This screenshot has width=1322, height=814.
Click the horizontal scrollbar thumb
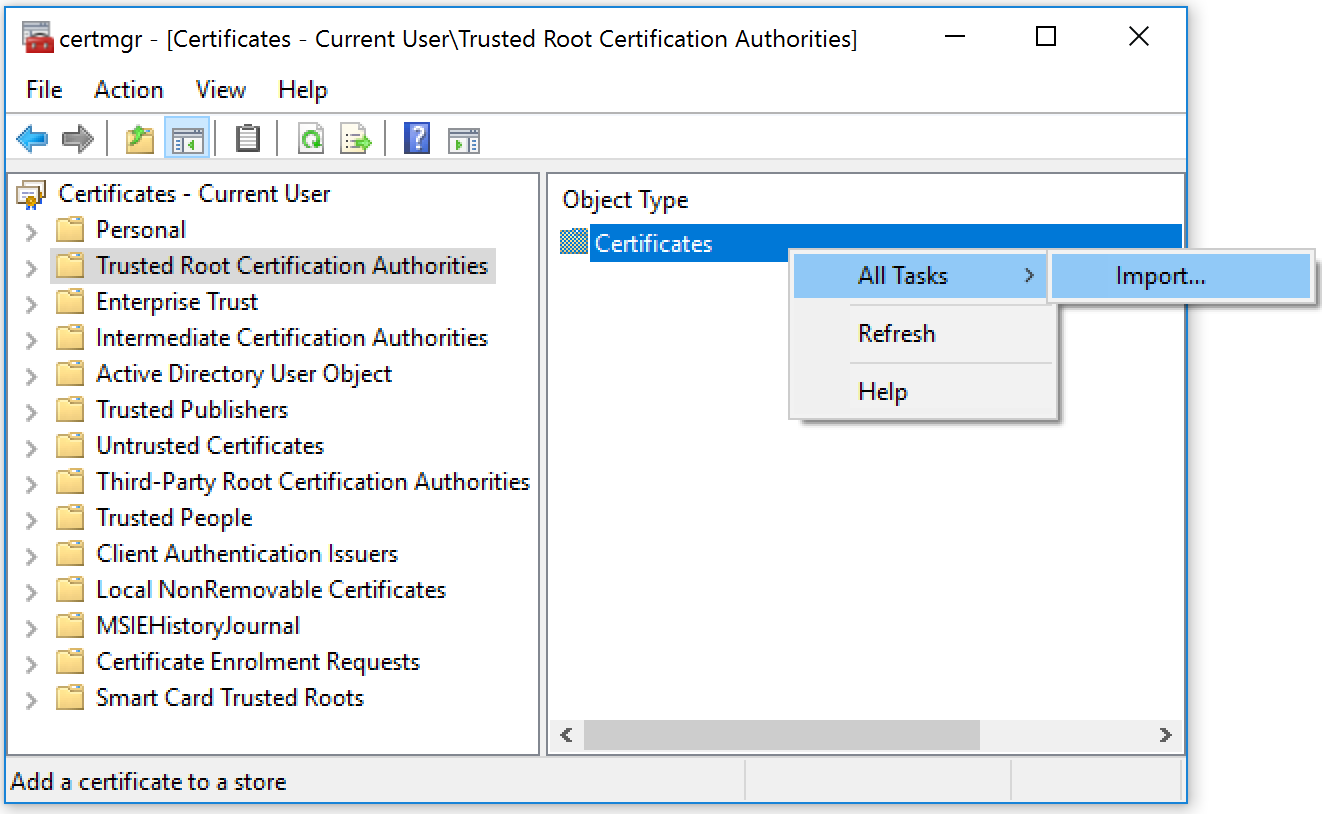pos(782,735)
